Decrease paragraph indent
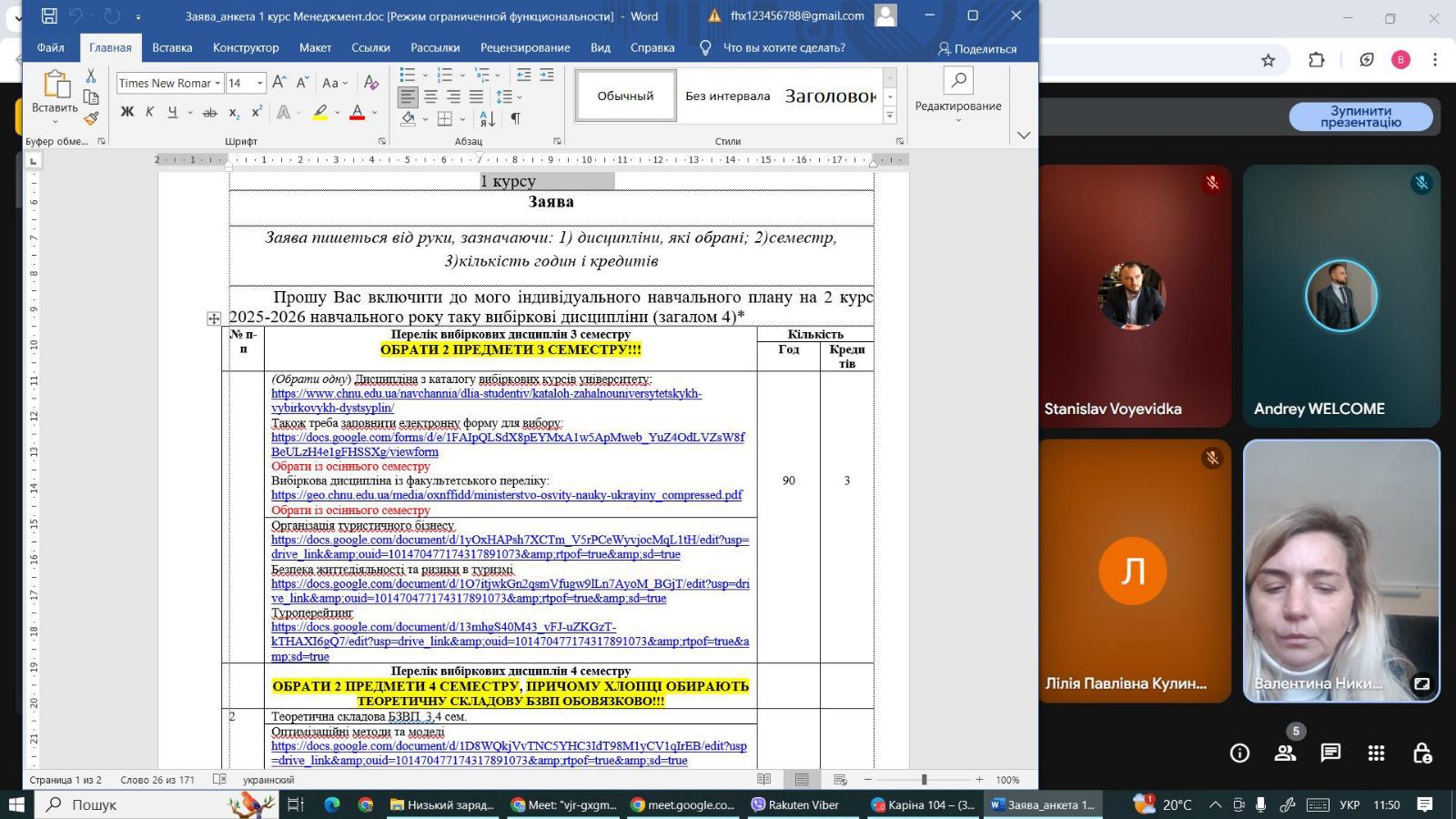 tap(524, 75)
